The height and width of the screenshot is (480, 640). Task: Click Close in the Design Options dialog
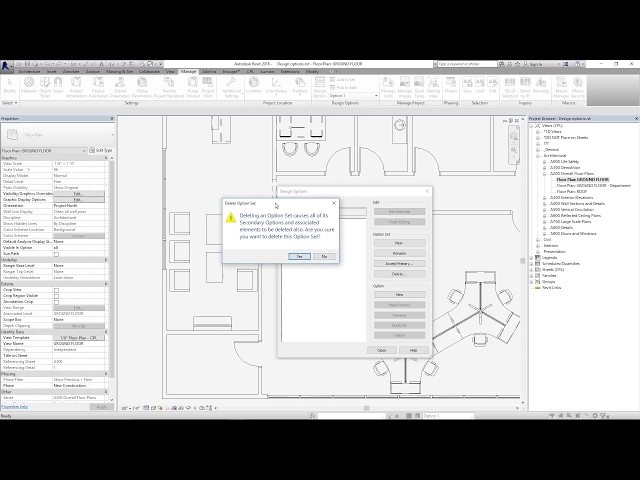382,350
